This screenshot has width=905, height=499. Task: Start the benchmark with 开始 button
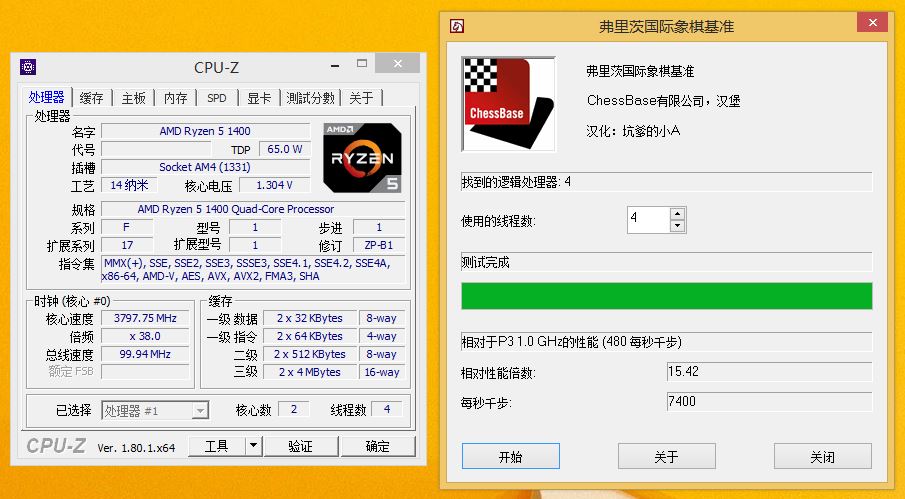(x=511, y=456)
